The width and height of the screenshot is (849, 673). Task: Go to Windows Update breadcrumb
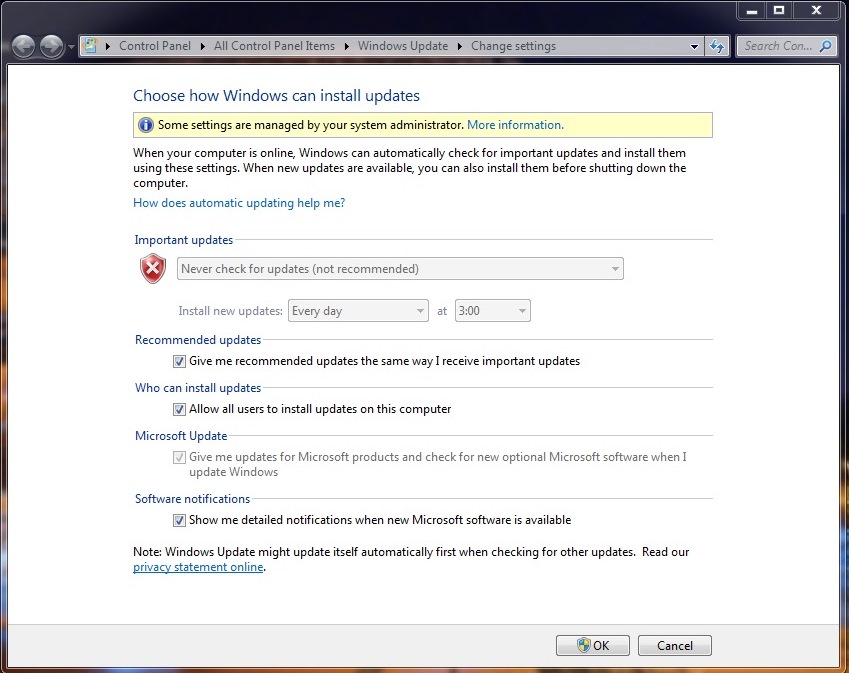pyautogui.click(x=403, y=46)
